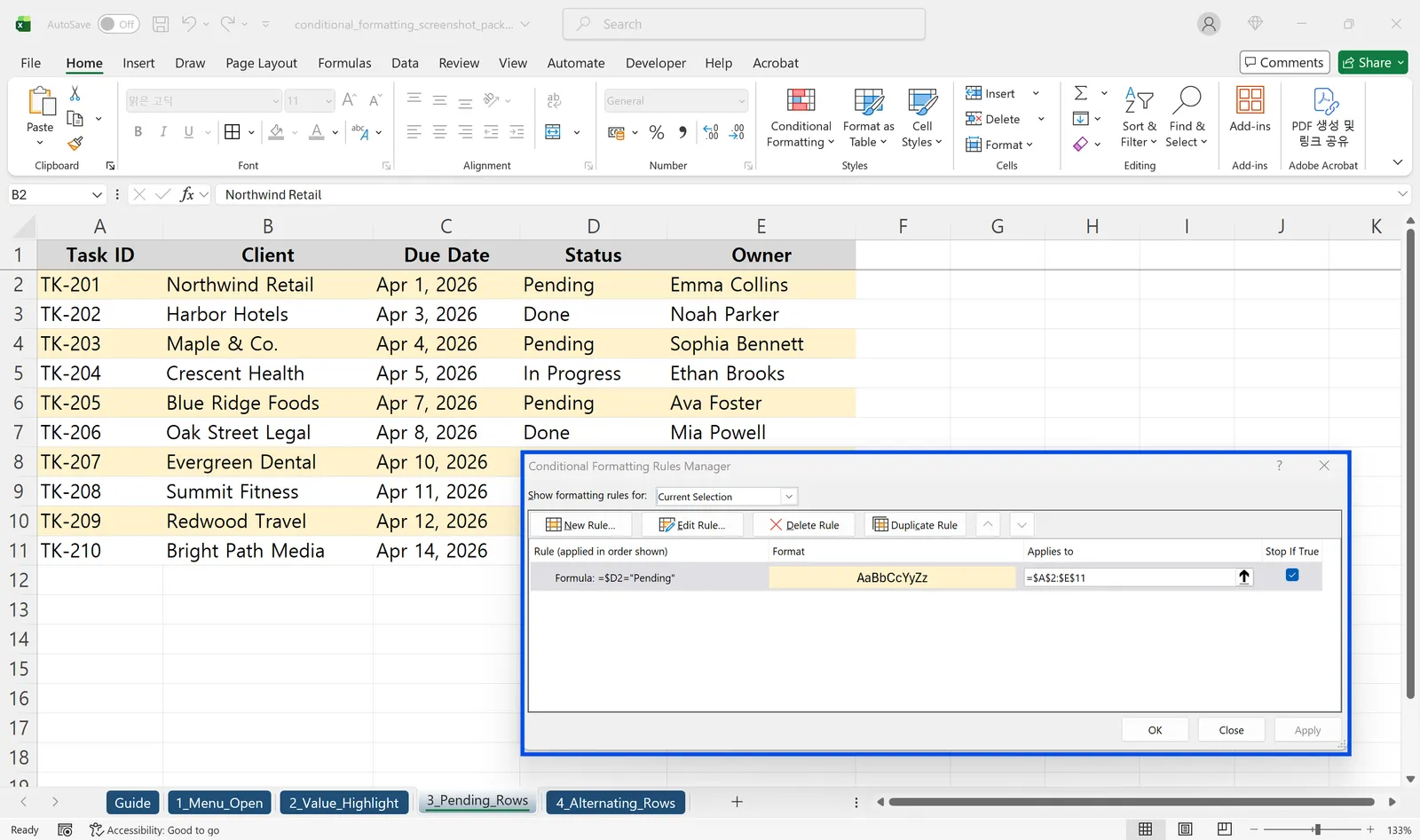Click Fill Color bucket swatch
This screenshot has height=840, width=1420.
coord(276,132)
